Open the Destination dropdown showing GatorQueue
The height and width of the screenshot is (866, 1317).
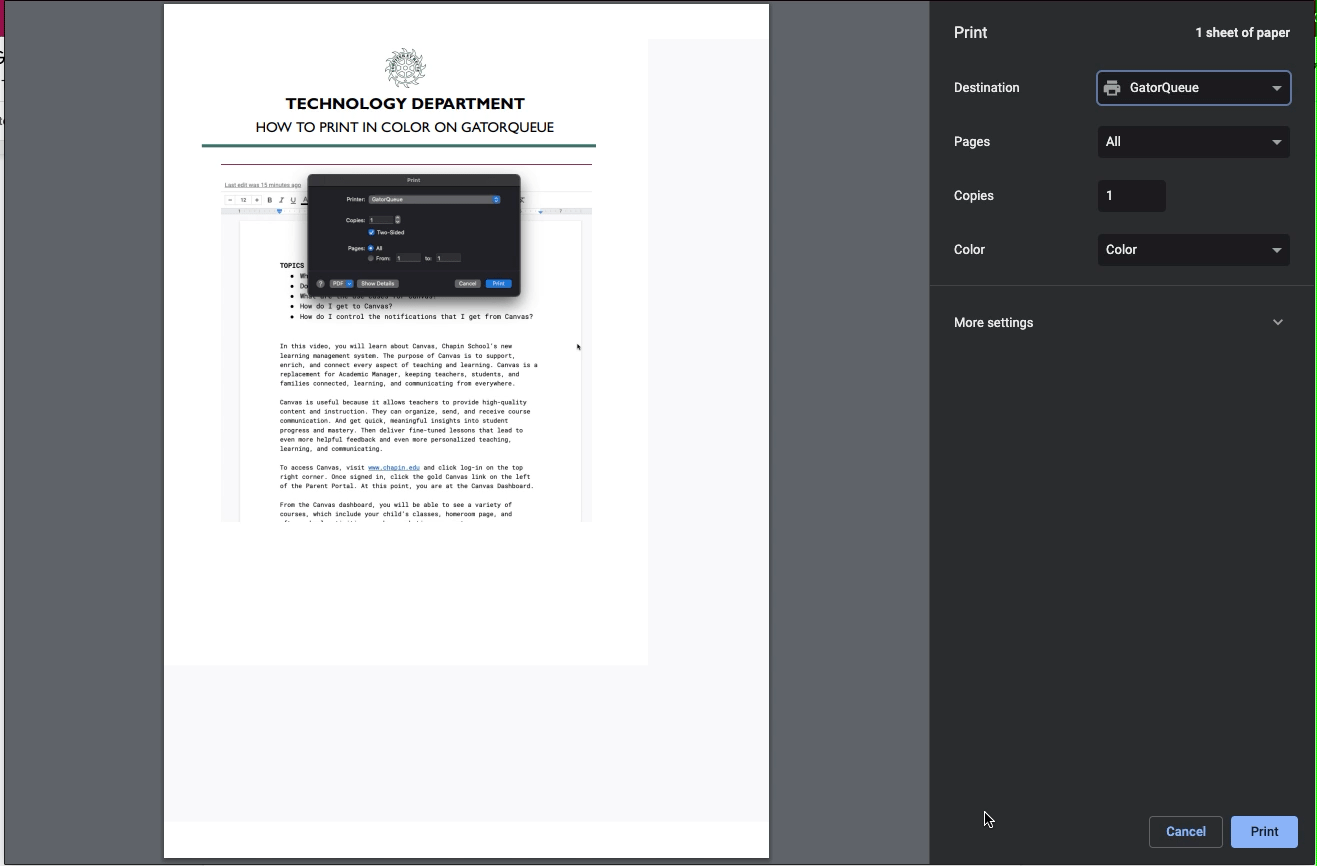[1193, 88]
